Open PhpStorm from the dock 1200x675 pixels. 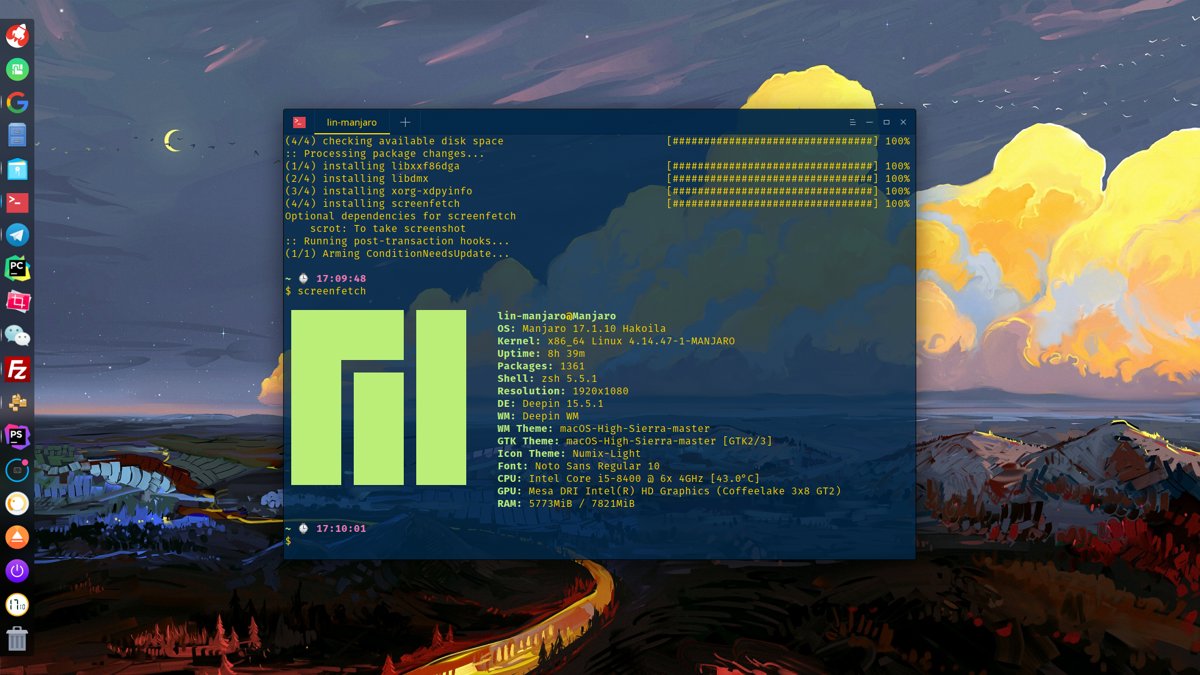coord(17,436)
